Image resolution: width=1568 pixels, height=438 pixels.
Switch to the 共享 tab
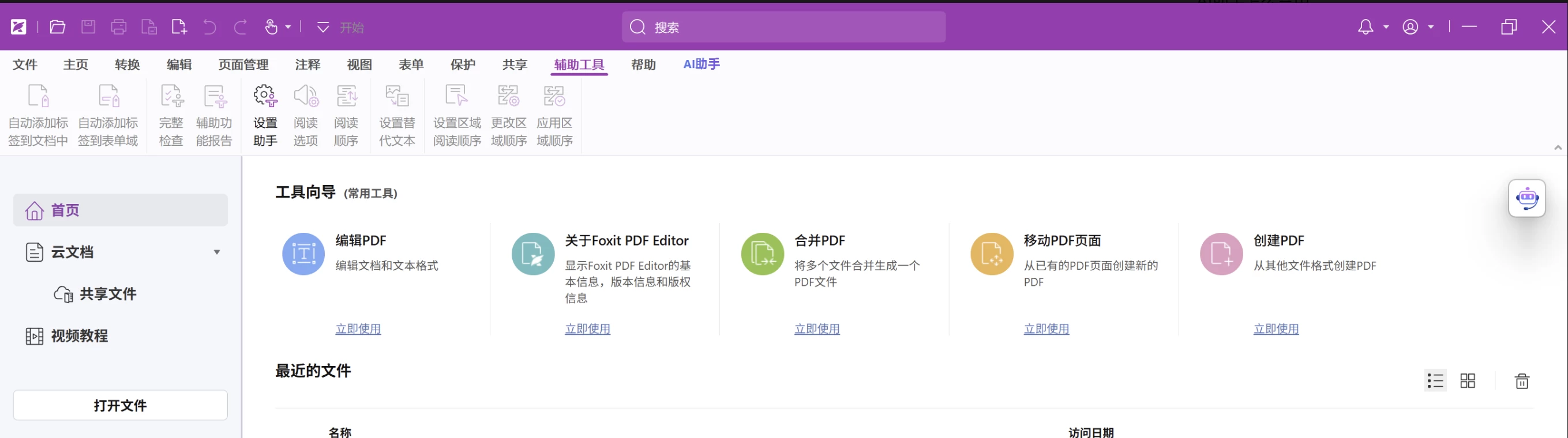pyautogui.click(x=515, y=65)
